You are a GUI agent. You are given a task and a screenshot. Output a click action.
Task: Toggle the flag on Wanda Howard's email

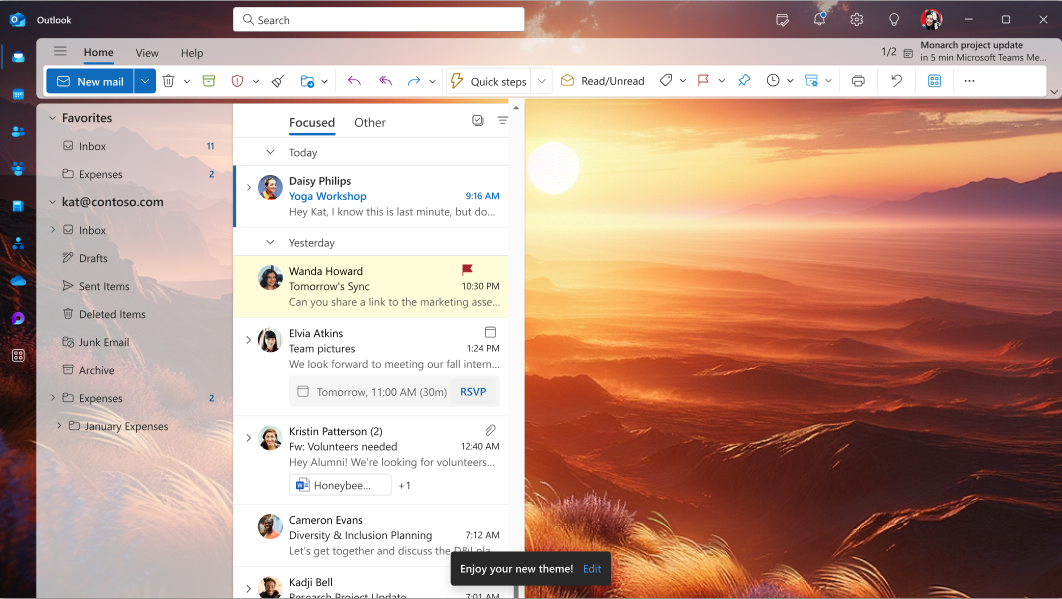coord(489,268)
